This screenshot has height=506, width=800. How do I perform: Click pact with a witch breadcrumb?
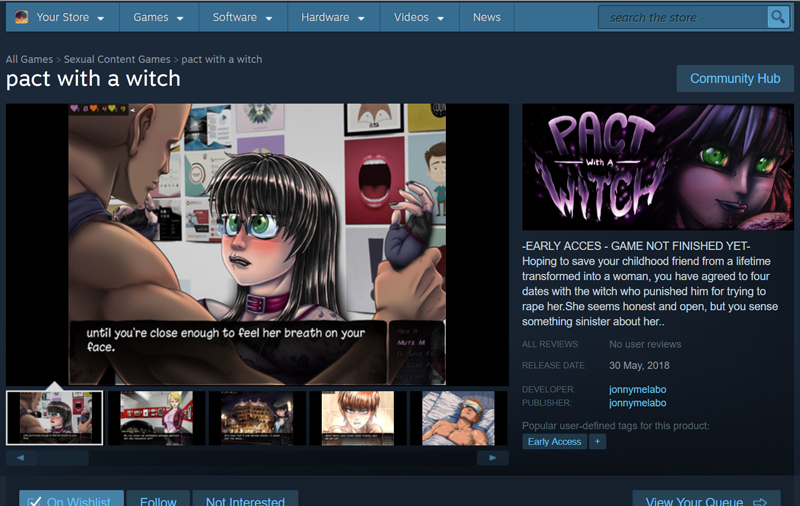221,59
